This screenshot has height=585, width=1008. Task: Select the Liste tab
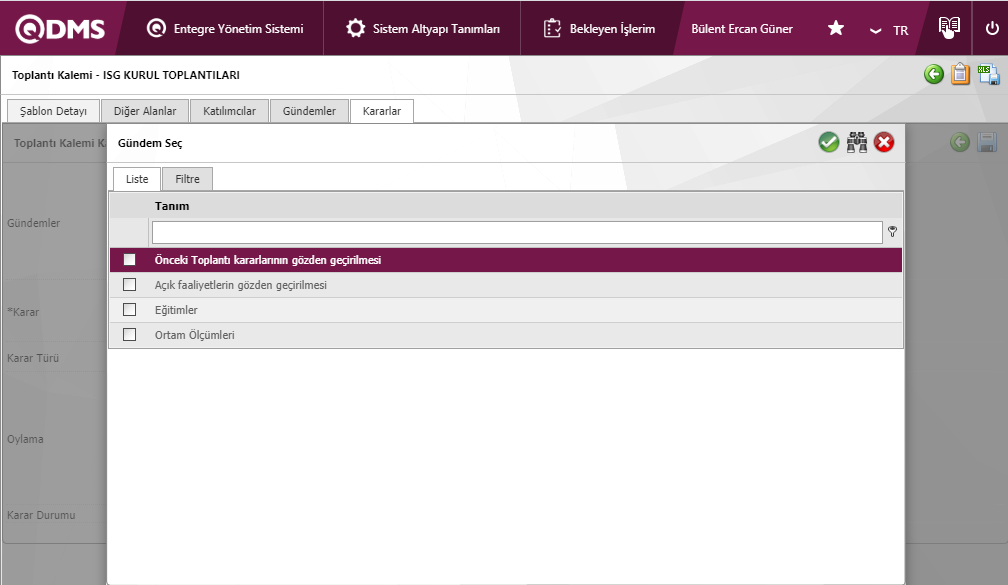[137, 179]
